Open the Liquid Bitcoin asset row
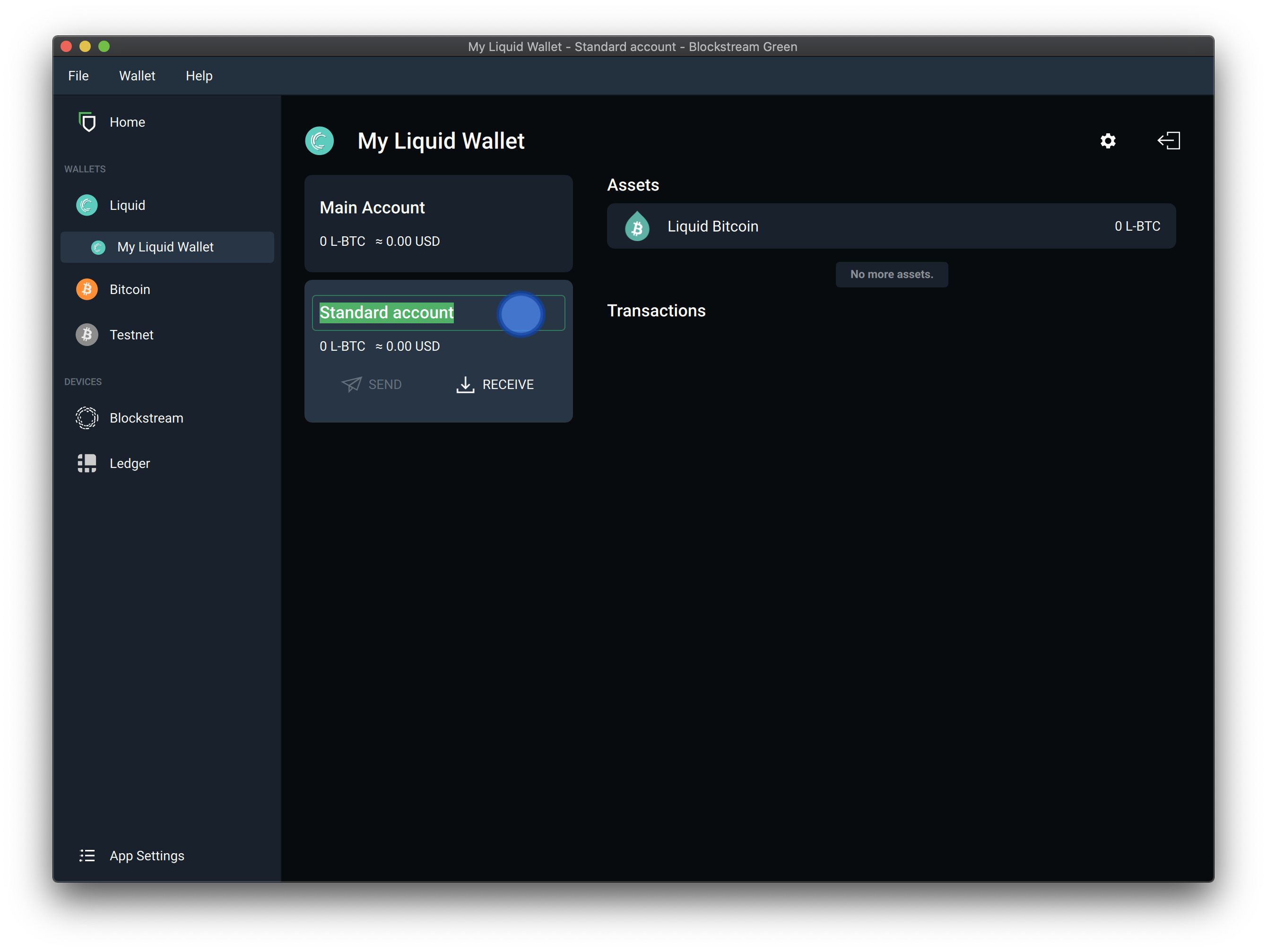This screenshot has height=952, width=1267. coord(891,226)
